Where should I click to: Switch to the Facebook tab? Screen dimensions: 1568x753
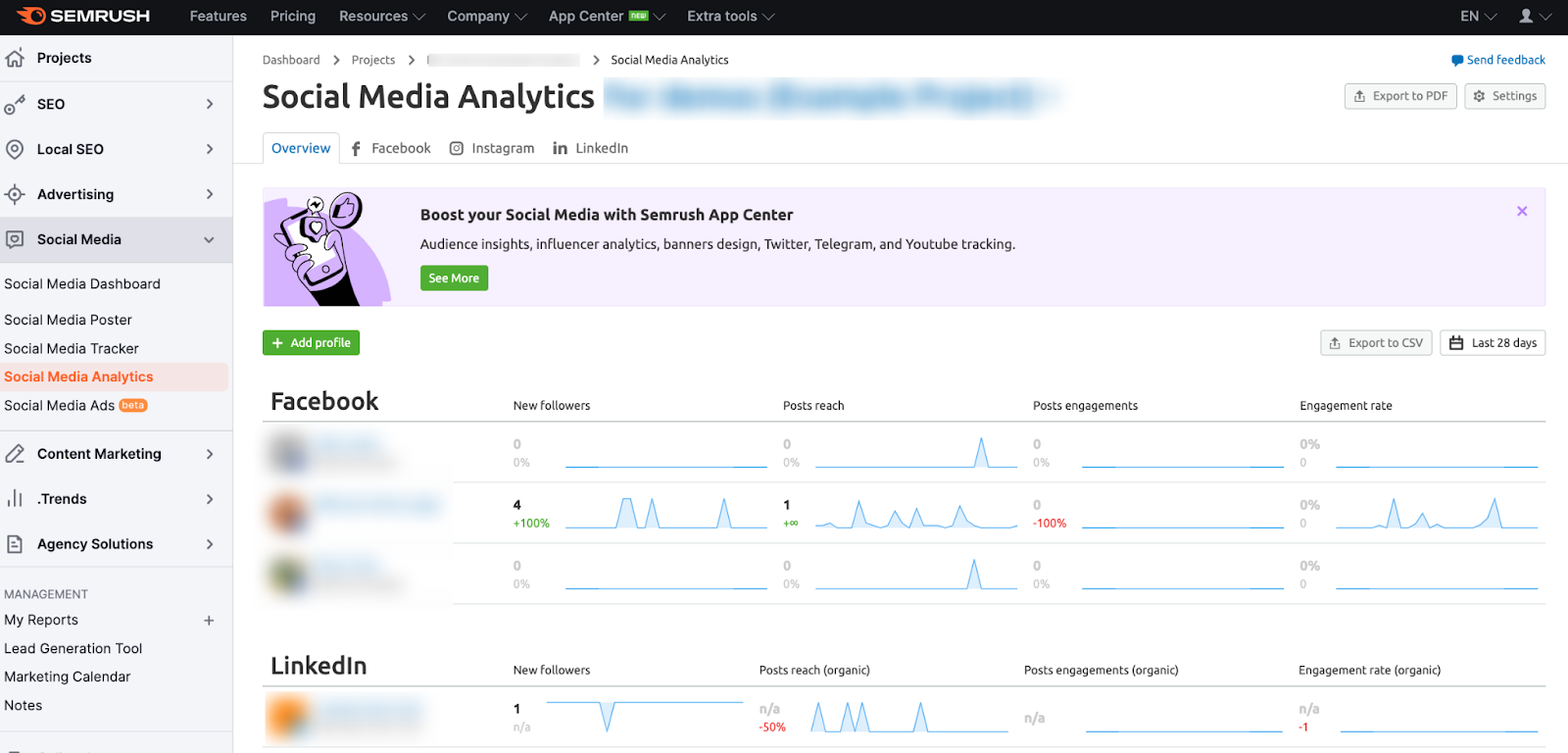pos(391,148)
